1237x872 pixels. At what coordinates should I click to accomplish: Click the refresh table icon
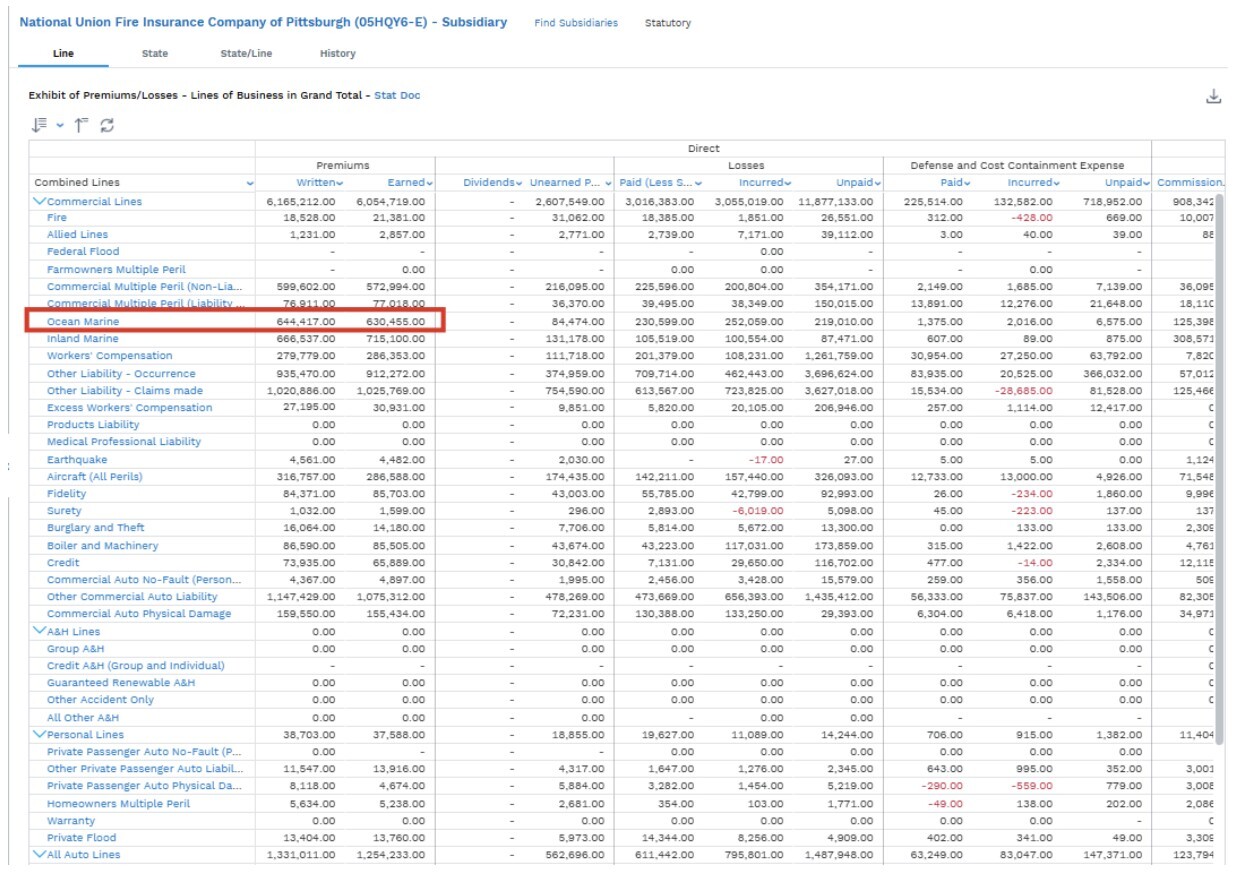107,125
